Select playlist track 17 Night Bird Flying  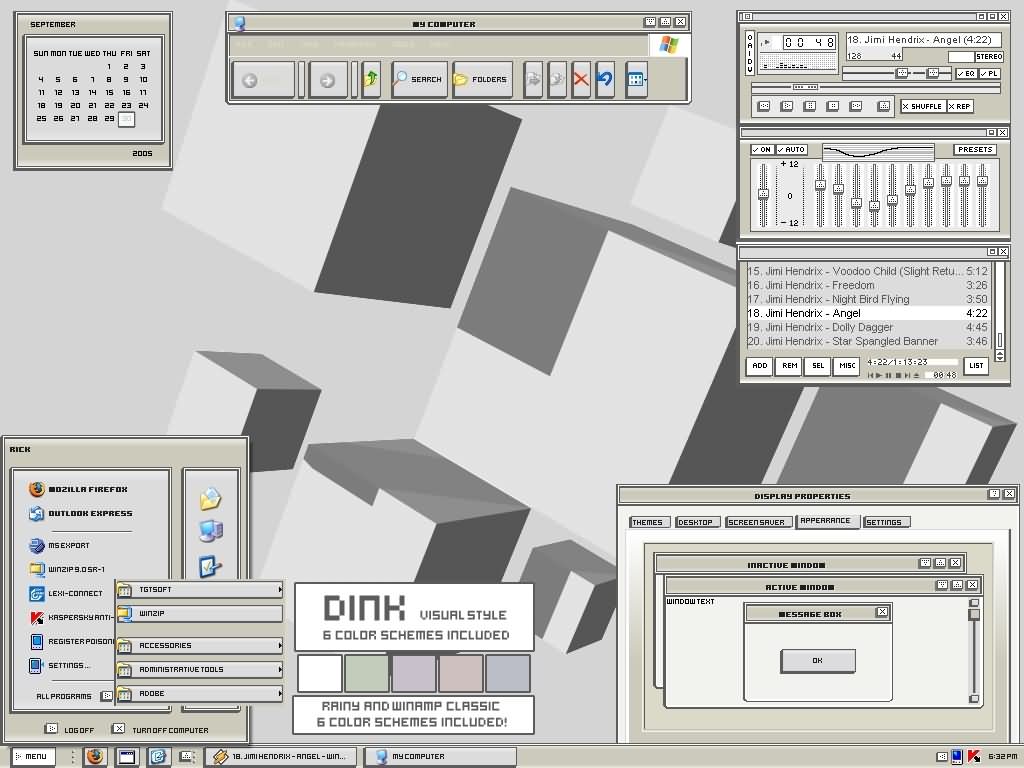pyautogui.click(x=867, y=299)
